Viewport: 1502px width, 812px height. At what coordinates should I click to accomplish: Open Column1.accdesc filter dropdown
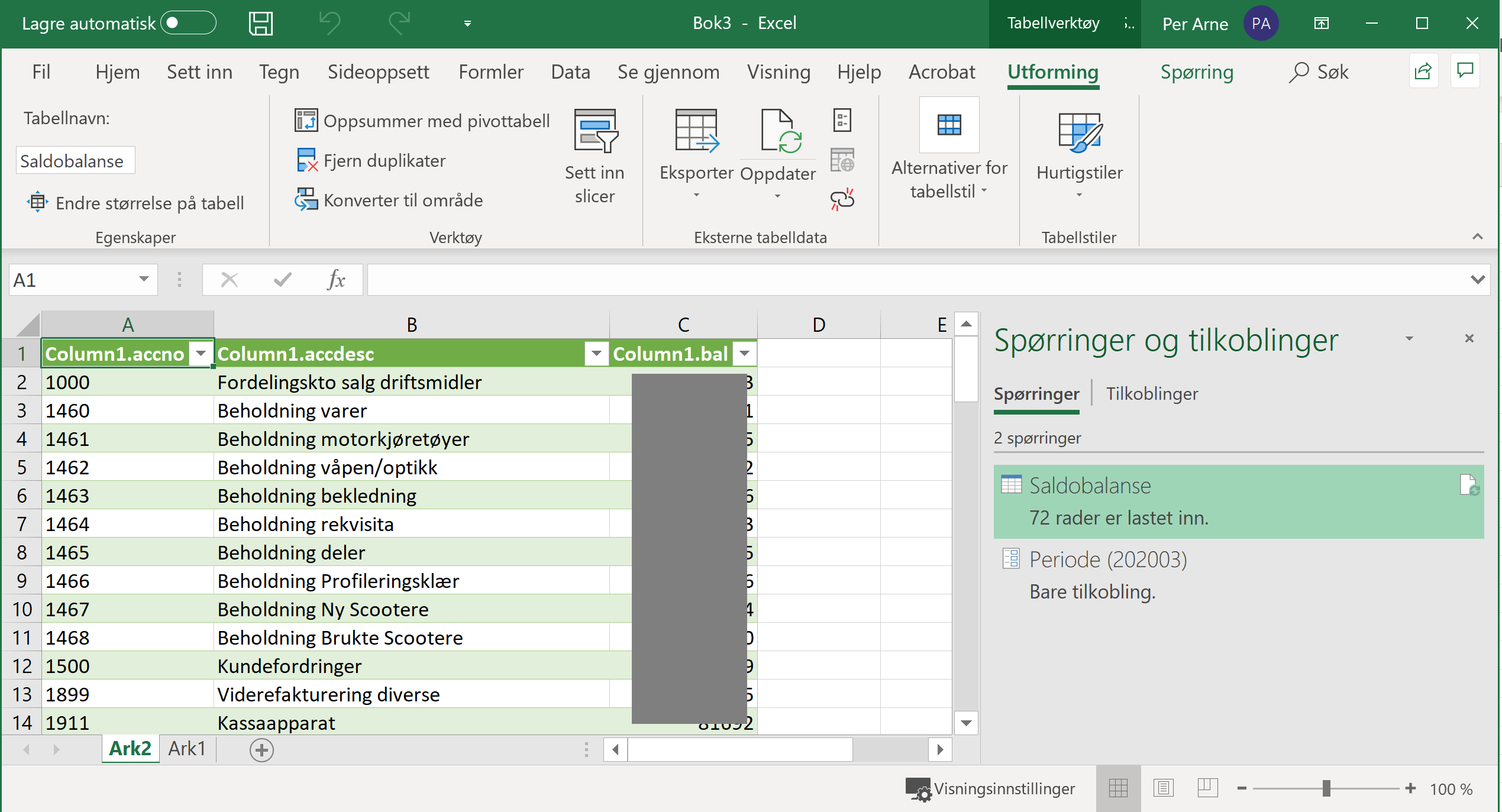596,354
